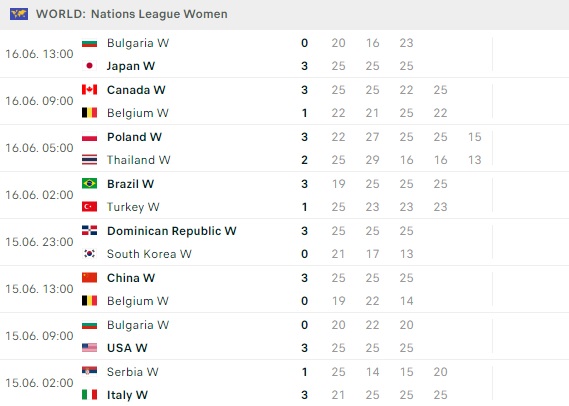Click Canada W final score 3
The width and height of the screenshot is (569, 406).
(x=304, y=90)
